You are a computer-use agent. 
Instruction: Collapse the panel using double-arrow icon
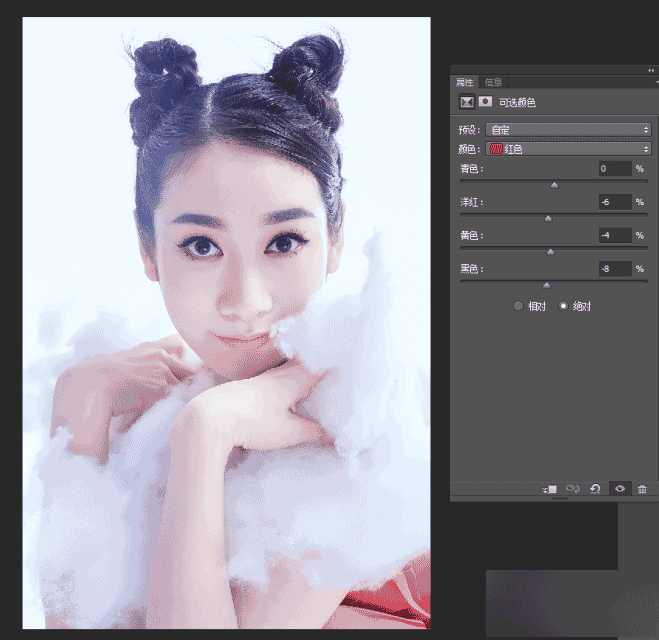[x=651, y=70]
